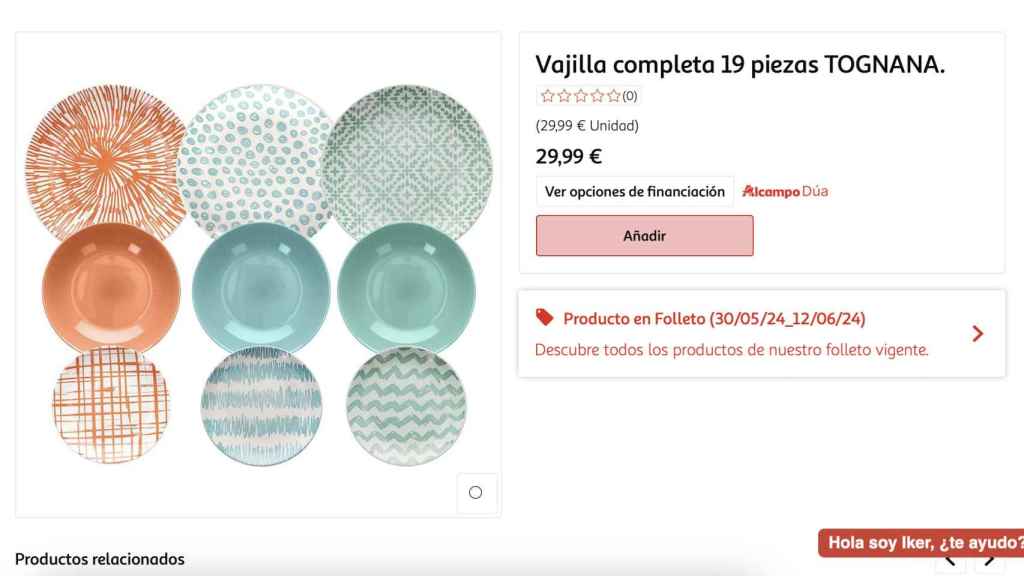Expand the folleto details with the right chevron
Viewport: 1024px width, 576px height.
click(977, 333)
